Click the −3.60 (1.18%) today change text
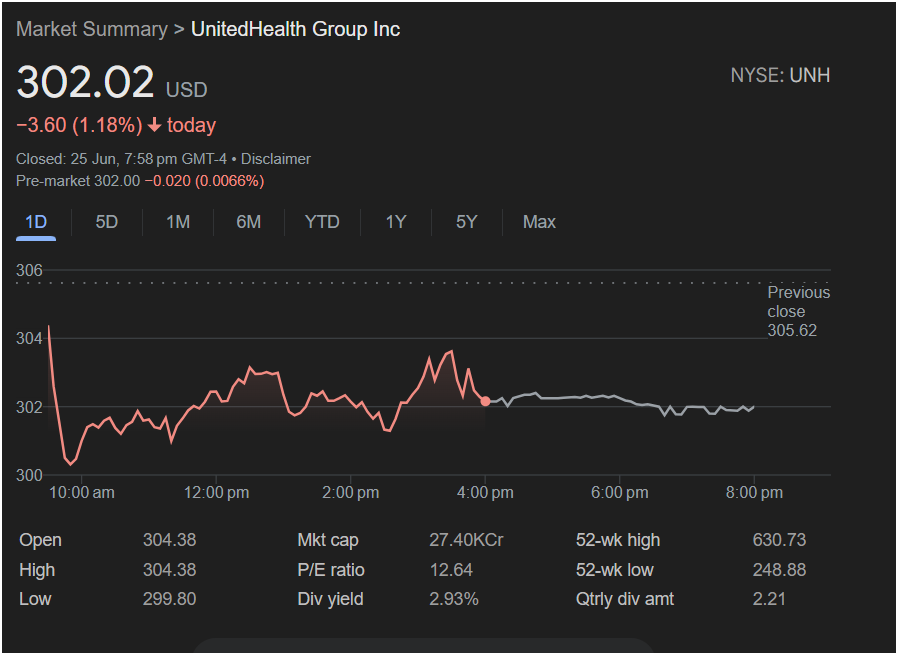This screenshot has height=655, width=898. coord(116,125)
